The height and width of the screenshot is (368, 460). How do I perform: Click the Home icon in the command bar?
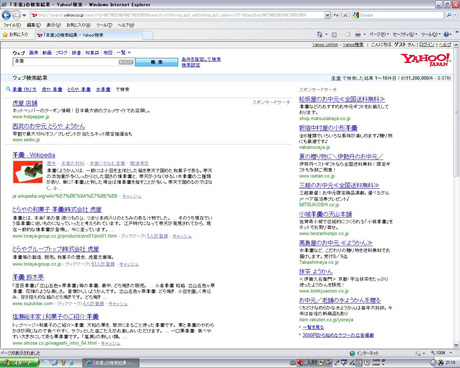click(320, 34)
